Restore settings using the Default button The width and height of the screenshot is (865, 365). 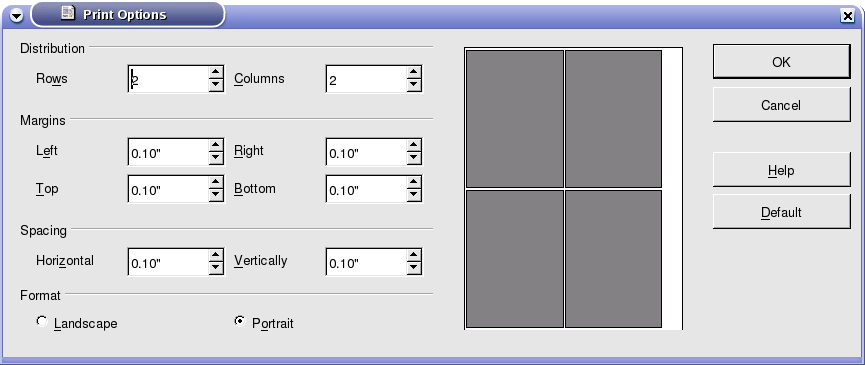coord(781,212)
